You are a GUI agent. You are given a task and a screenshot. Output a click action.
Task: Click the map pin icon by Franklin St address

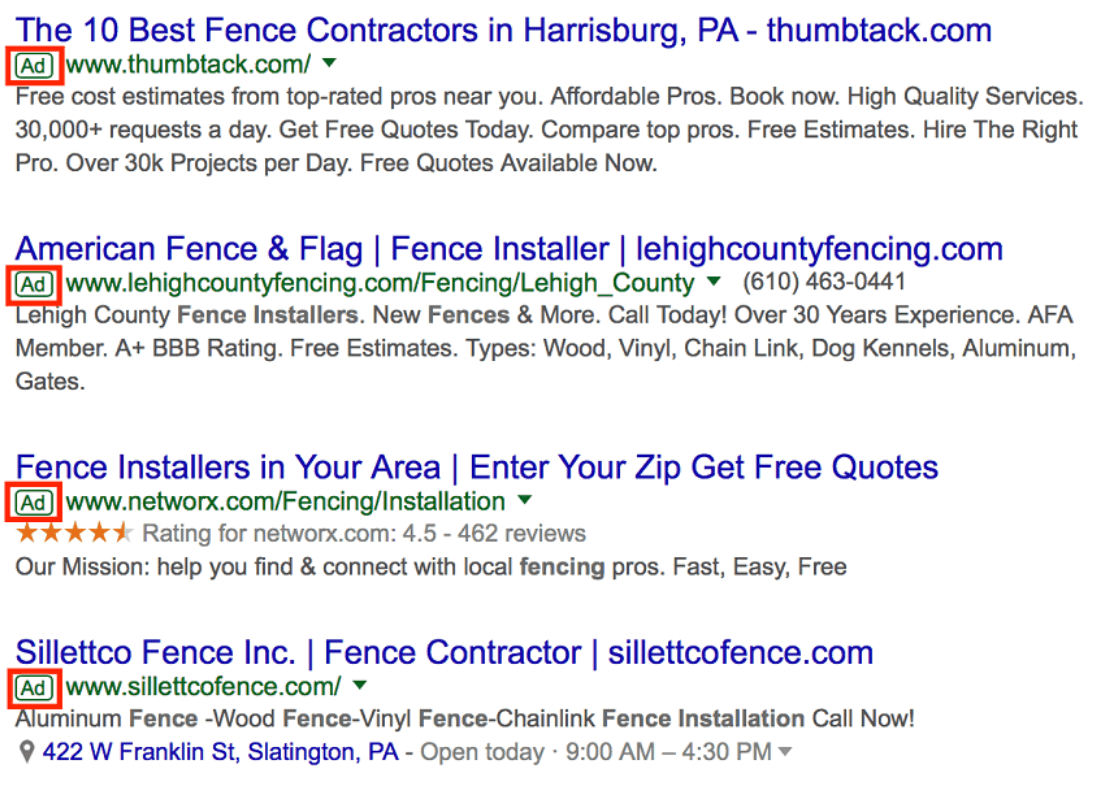(x=27, y=751)
